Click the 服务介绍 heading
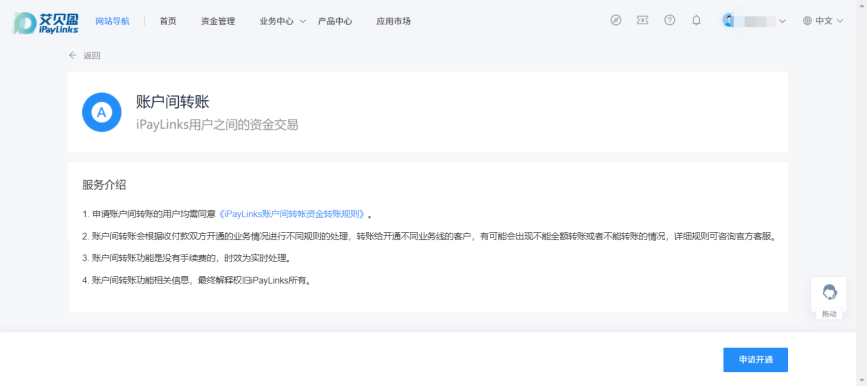The width and height of the screenshot is (867, 386). click(x=104, y=185)
